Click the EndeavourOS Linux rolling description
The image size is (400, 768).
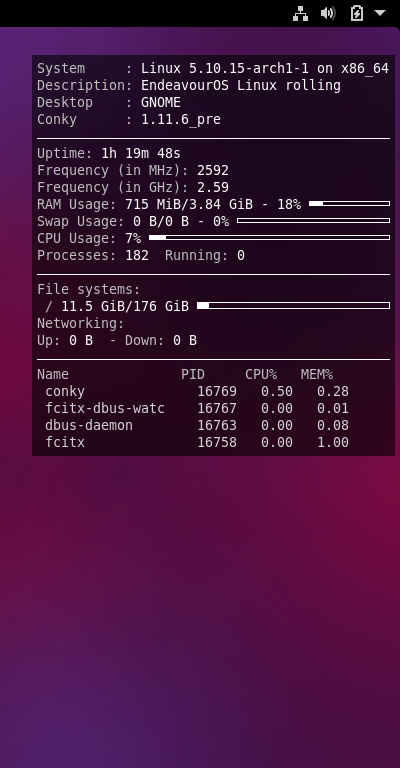pos(241,86)
